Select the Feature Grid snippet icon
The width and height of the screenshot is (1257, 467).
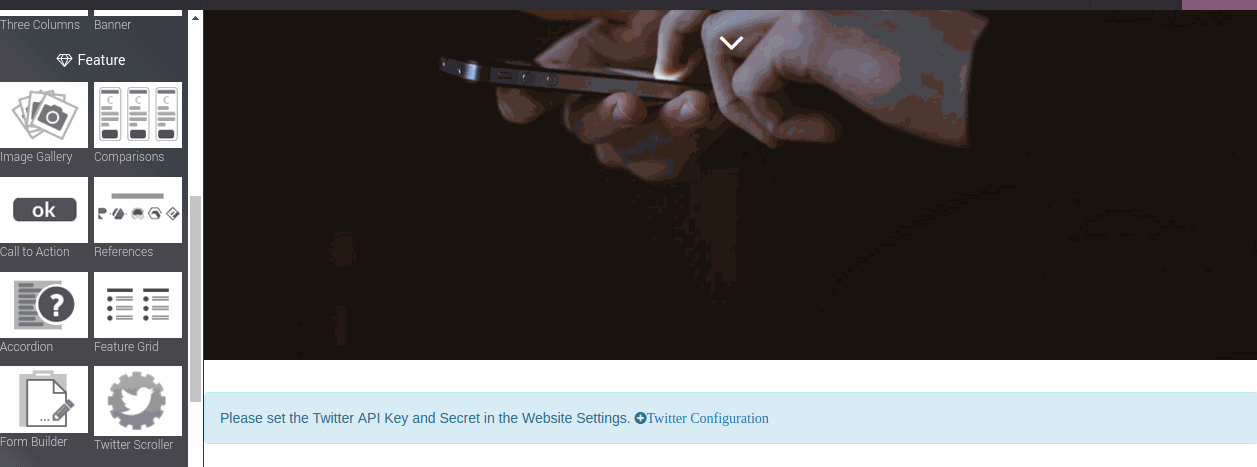(x=138, y=305)
